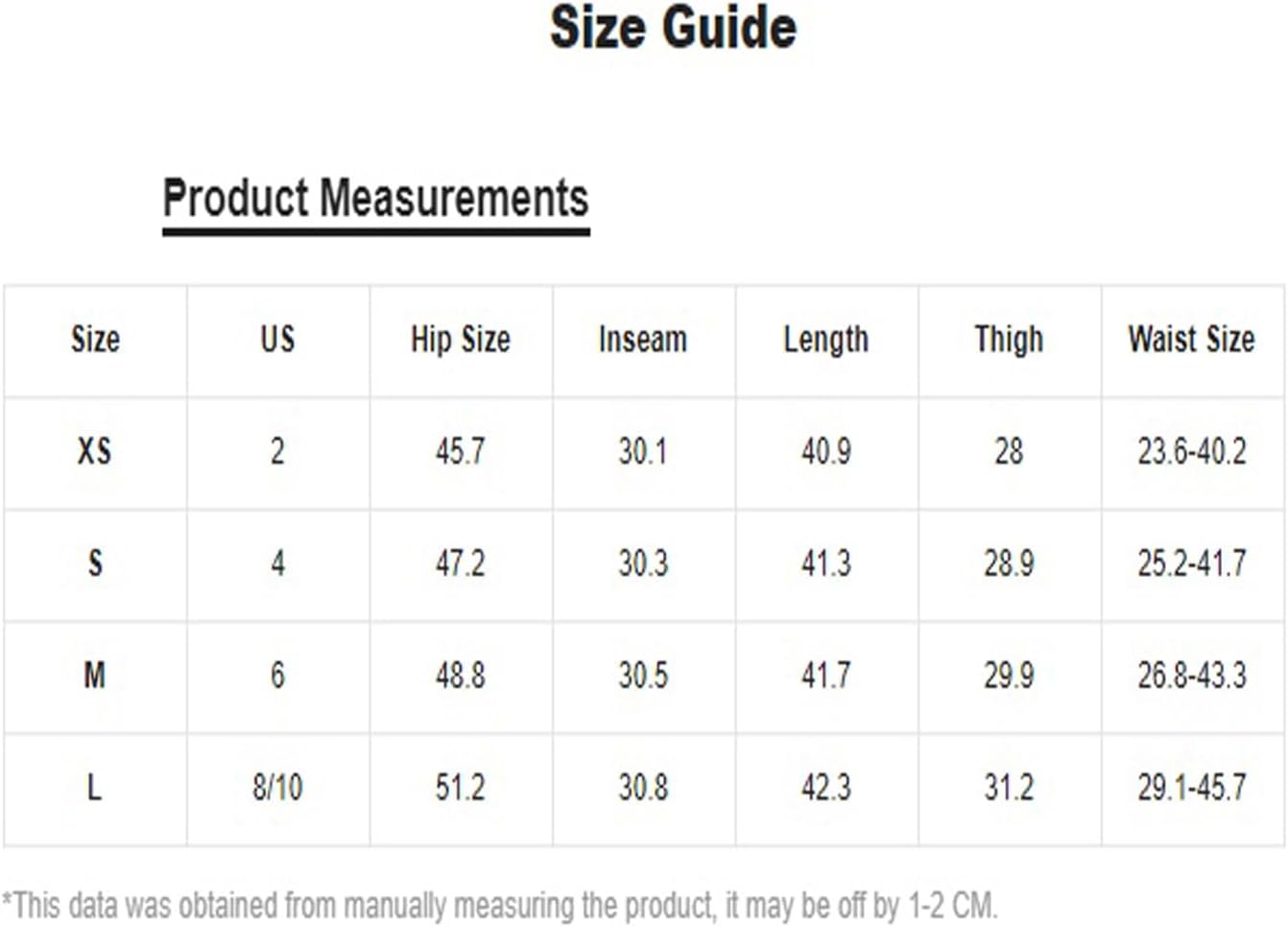Select the 45.7 hip size cell
The width and height of the screenshot is (1288, 927).
coord(461,451)
